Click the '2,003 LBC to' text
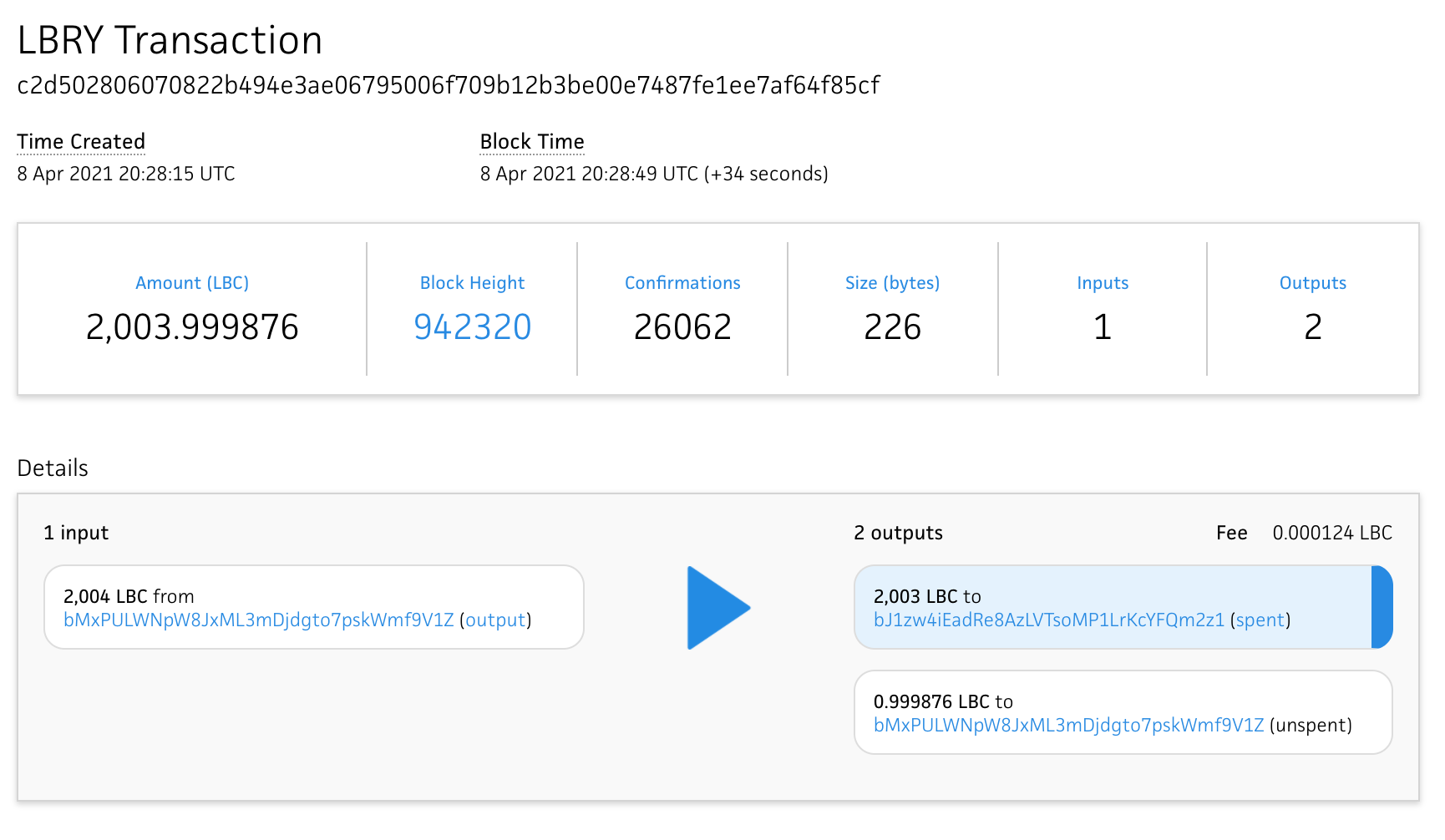This screenshot has width=1445, height=840. click(927, 597)
